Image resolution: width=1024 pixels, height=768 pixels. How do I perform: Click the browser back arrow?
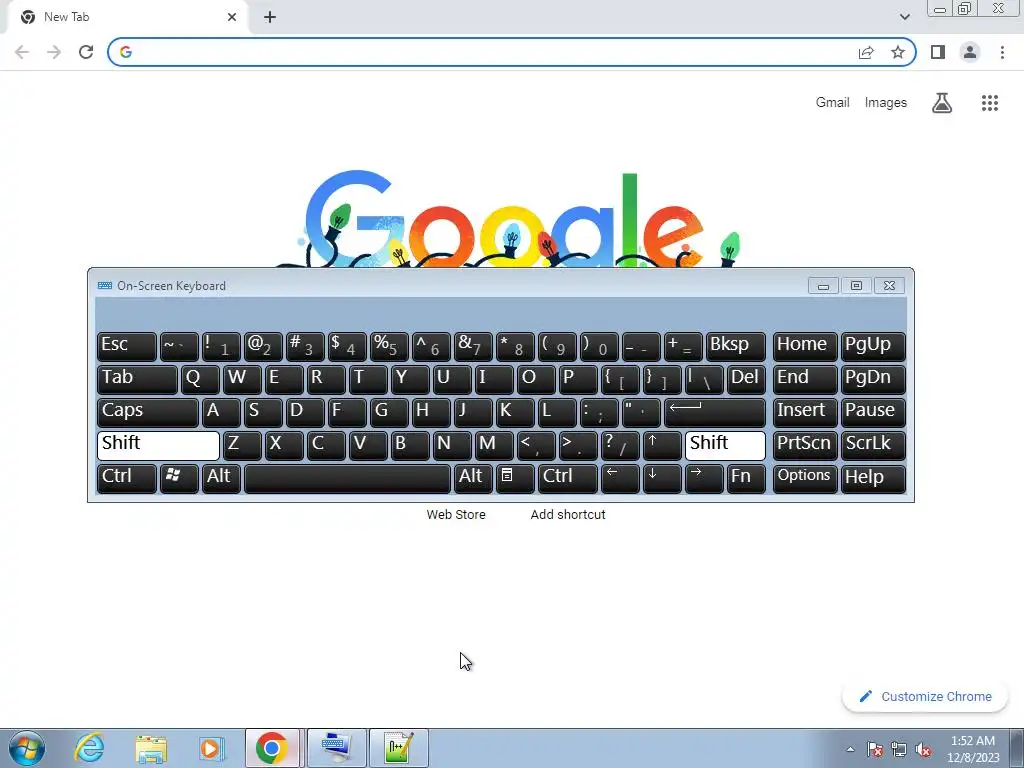tap(22, 52)
